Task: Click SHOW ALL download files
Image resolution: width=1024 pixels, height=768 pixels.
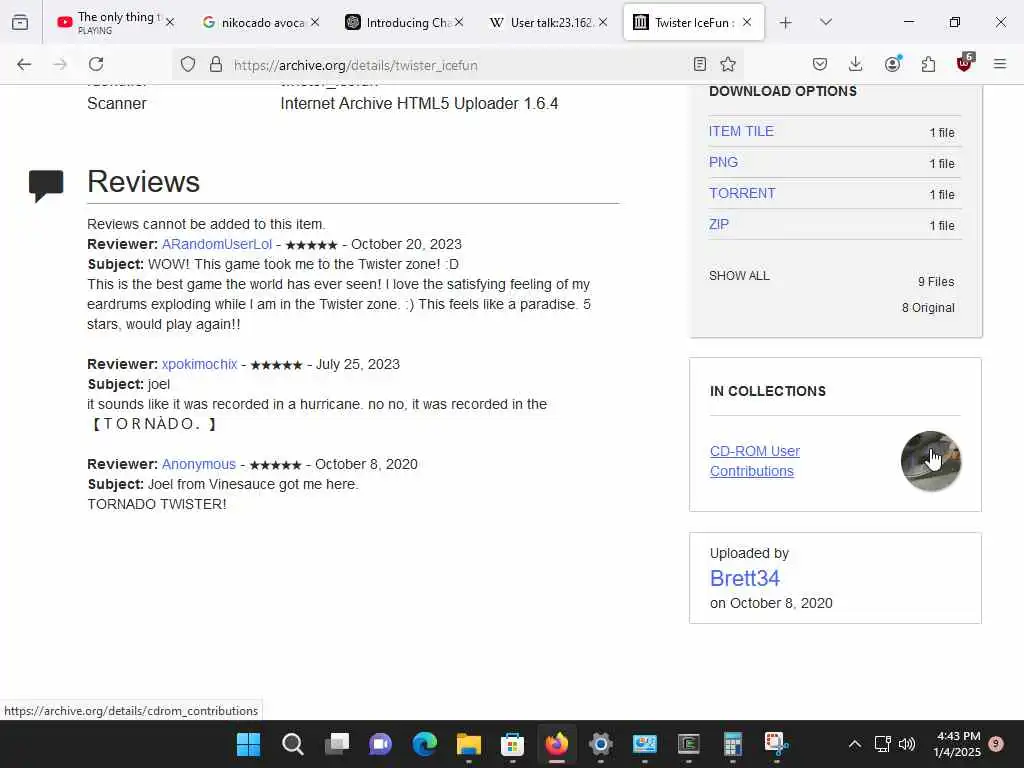Action: pyautogui.click(x=739, y=276)
